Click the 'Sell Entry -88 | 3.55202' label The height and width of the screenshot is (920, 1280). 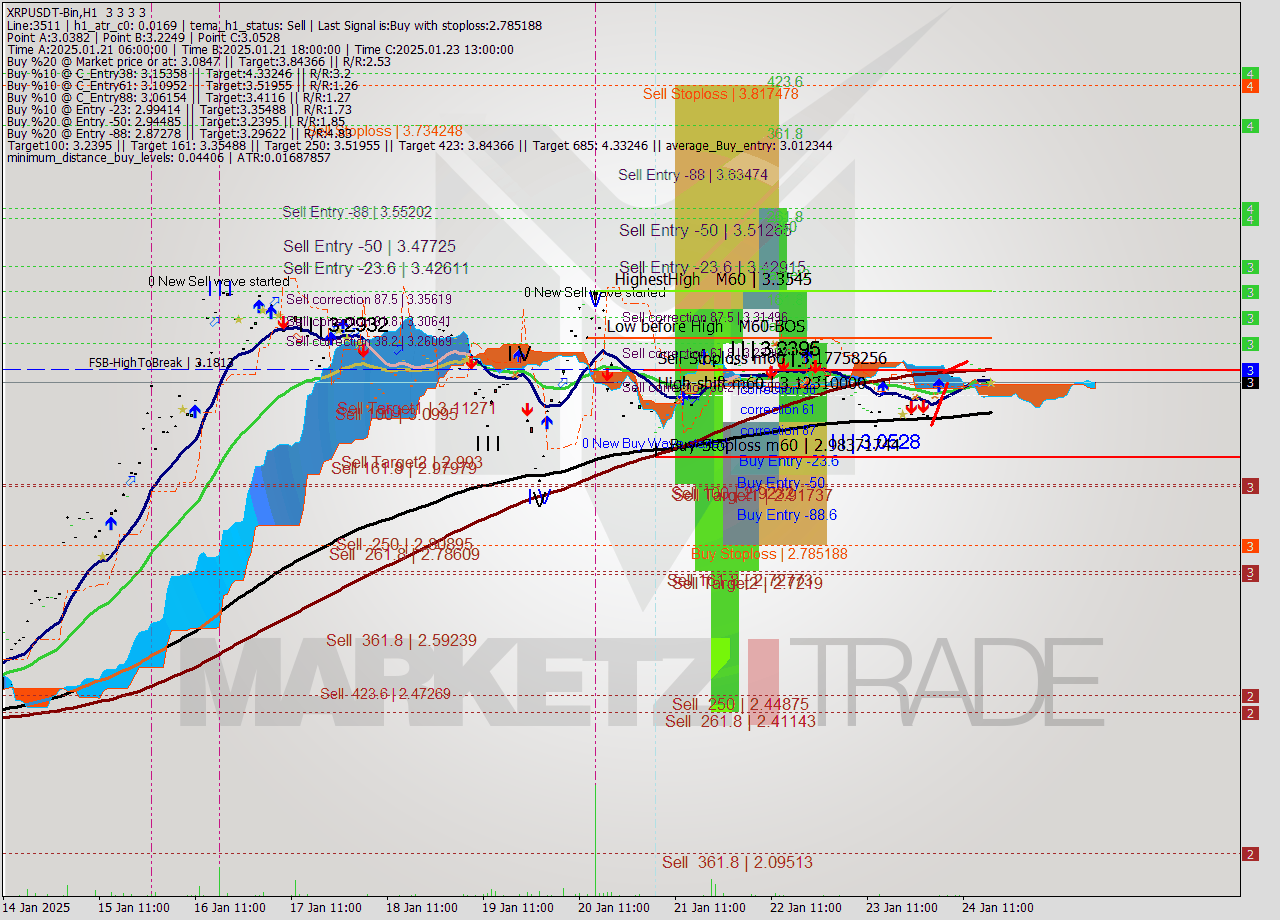[x=357, y=212]
